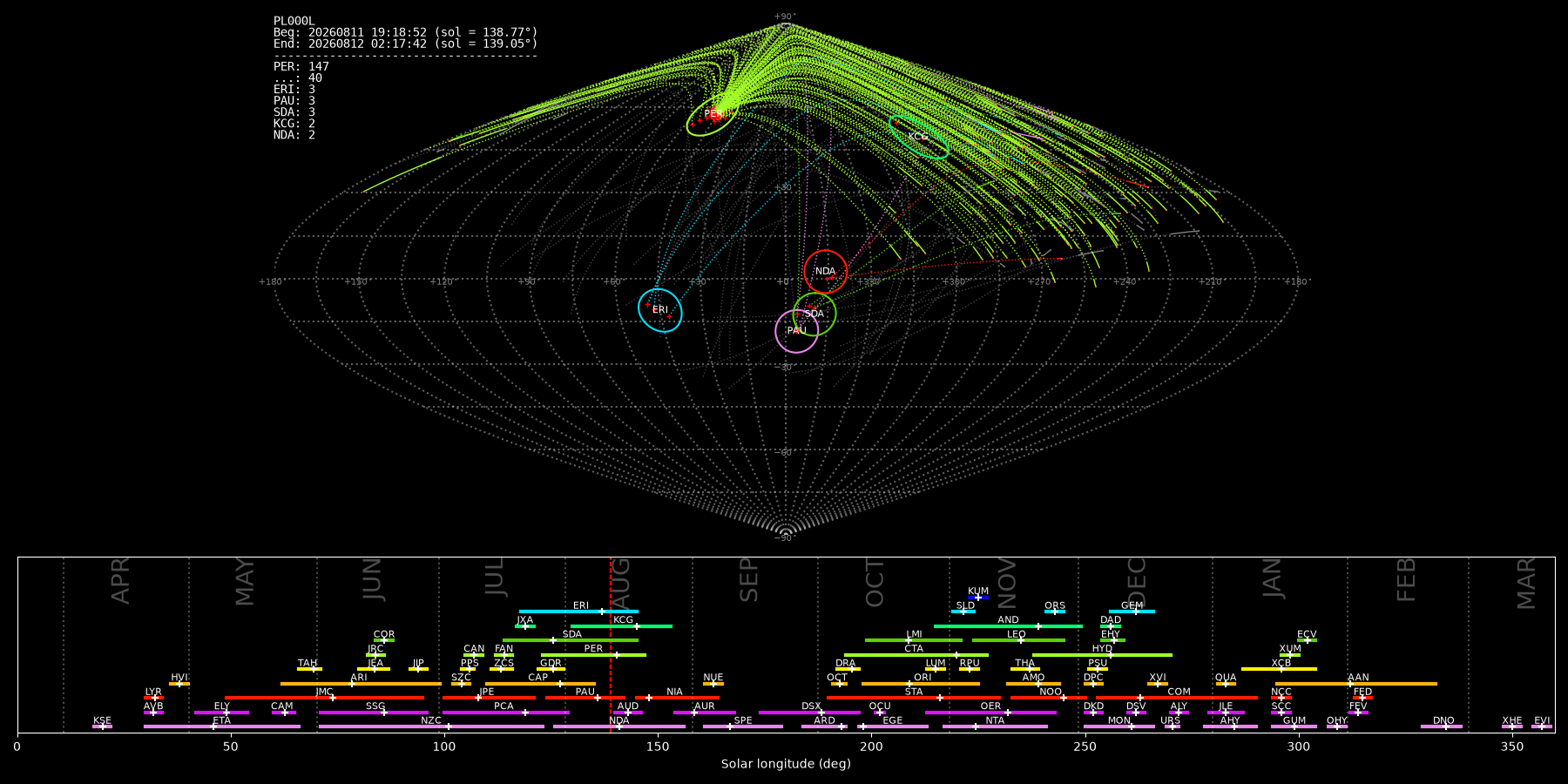
Task: Click the PAU pink radiant circle
Action: (x=797, y=330)
